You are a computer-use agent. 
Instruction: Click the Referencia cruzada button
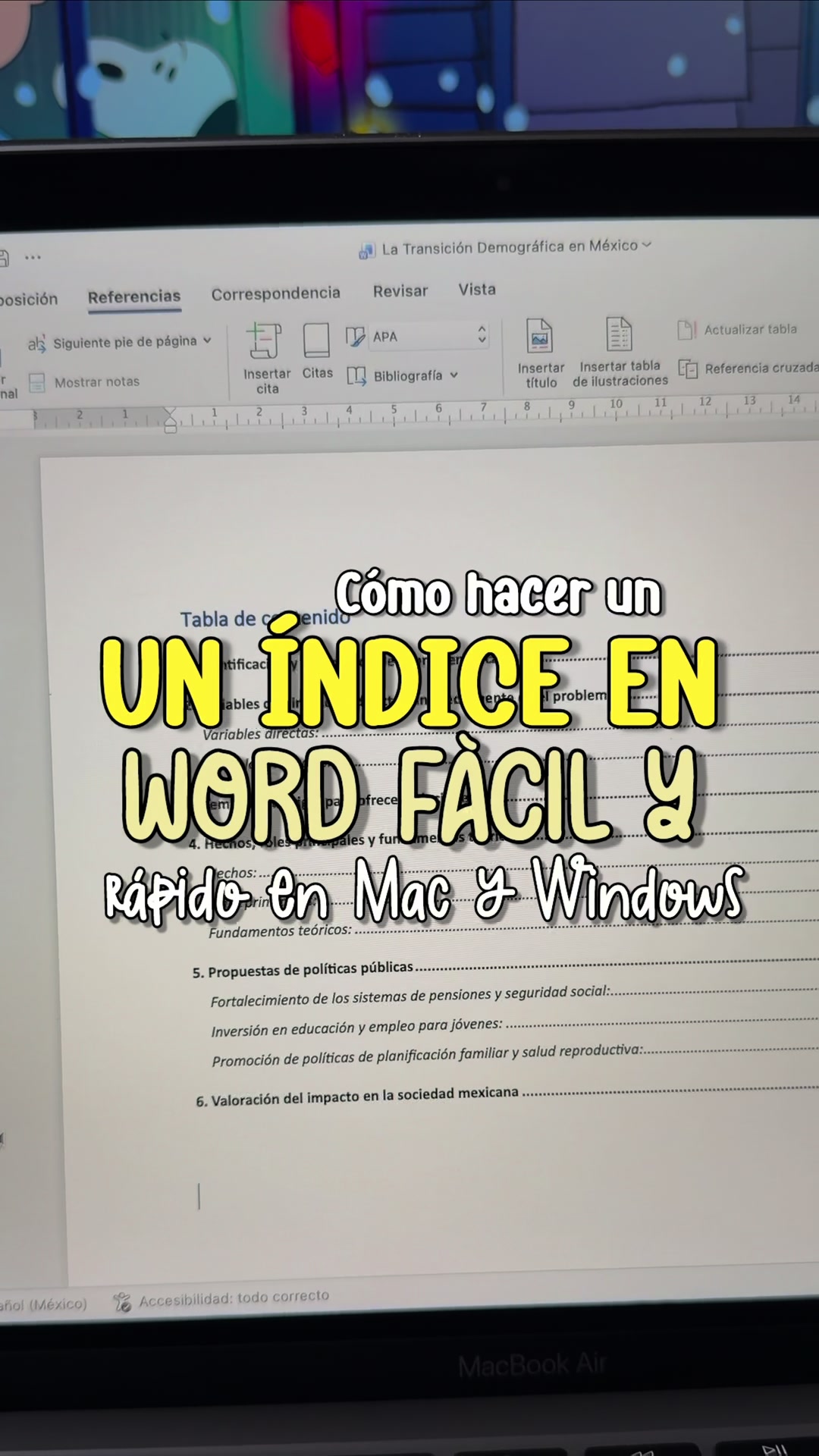click(x=748, y=369)
